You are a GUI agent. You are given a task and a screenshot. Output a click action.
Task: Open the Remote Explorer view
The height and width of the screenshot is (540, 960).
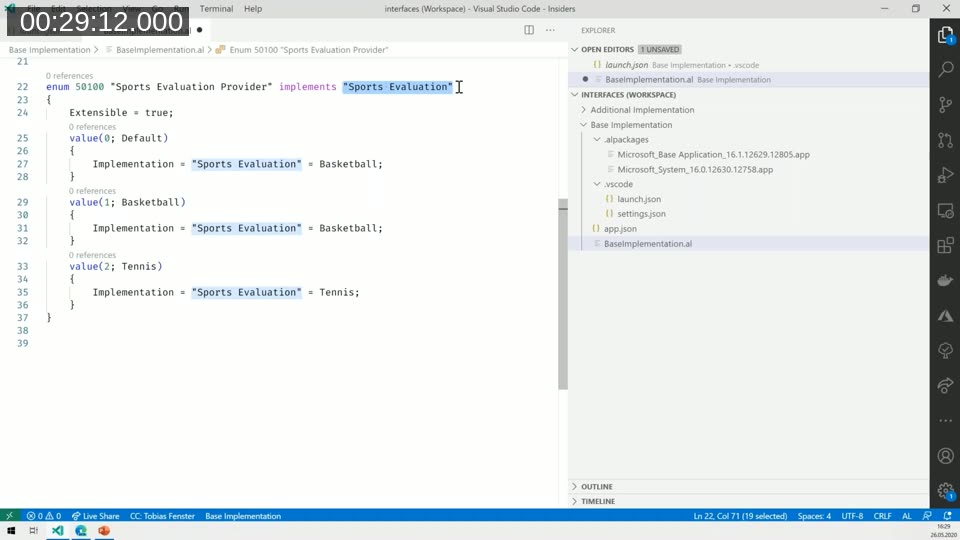(945, 211)
